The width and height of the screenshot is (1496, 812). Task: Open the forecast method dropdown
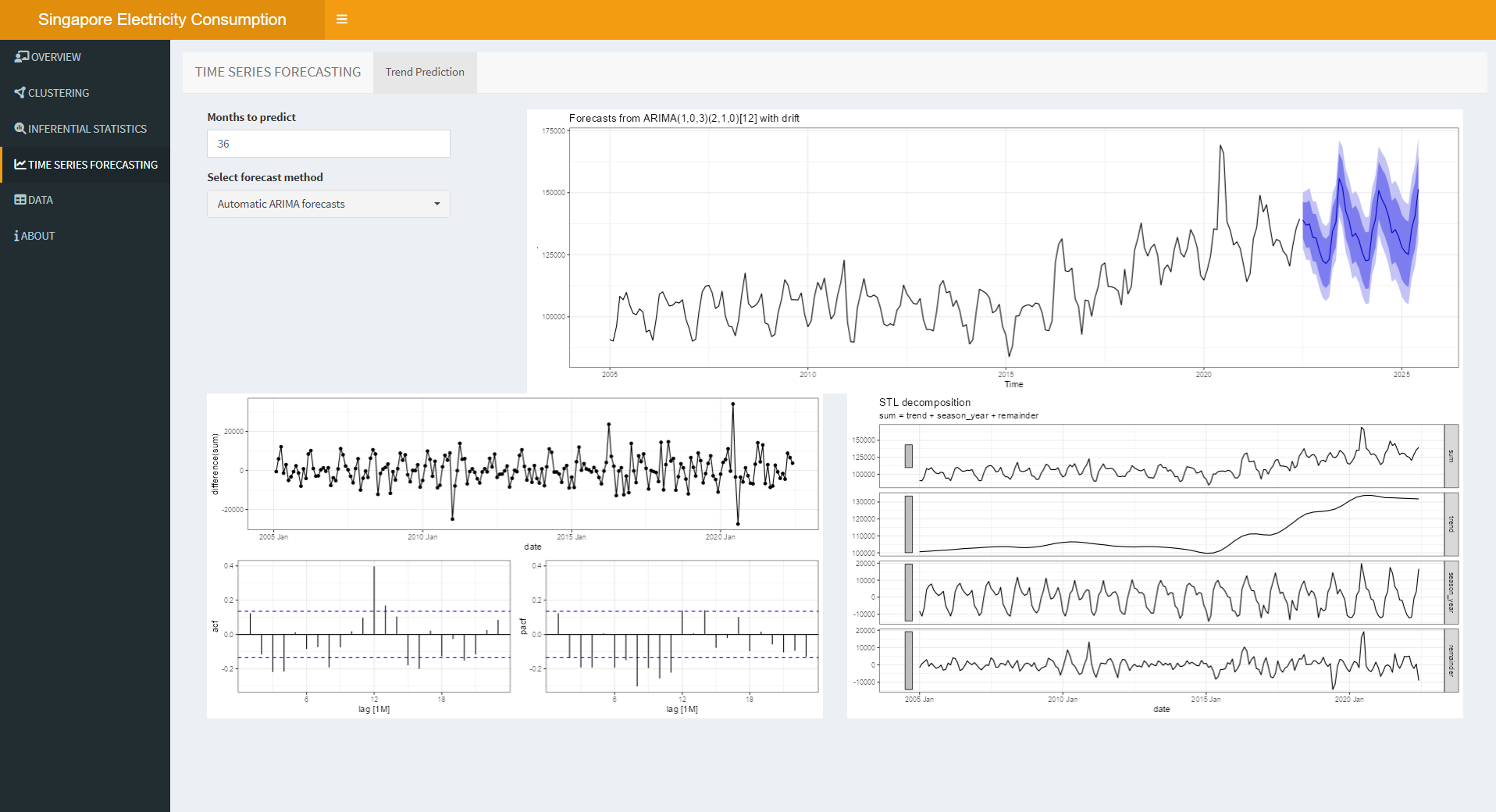(x=328, y=204)
